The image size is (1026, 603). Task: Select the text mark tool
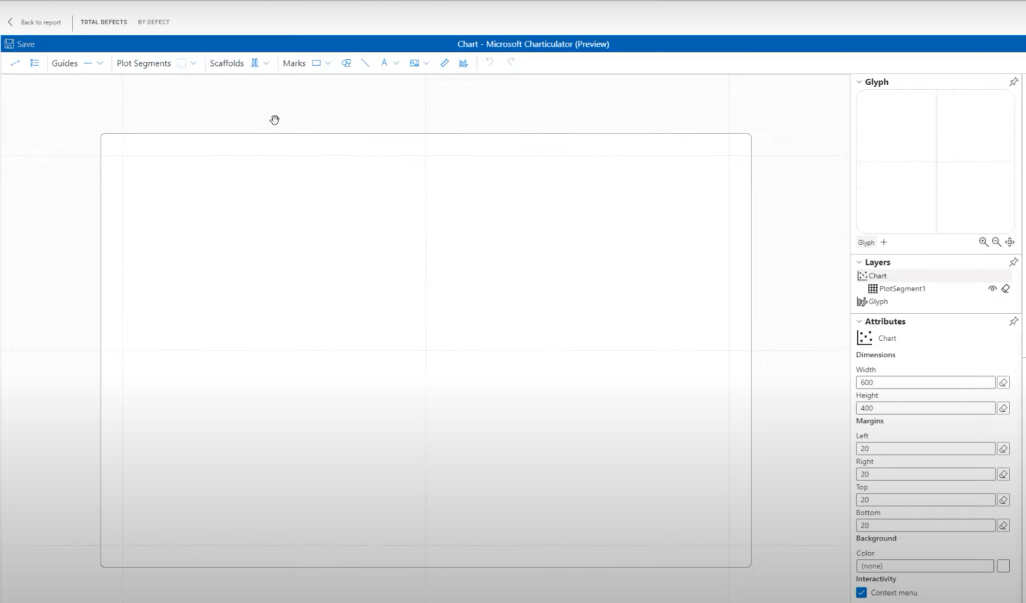[384, 63]
